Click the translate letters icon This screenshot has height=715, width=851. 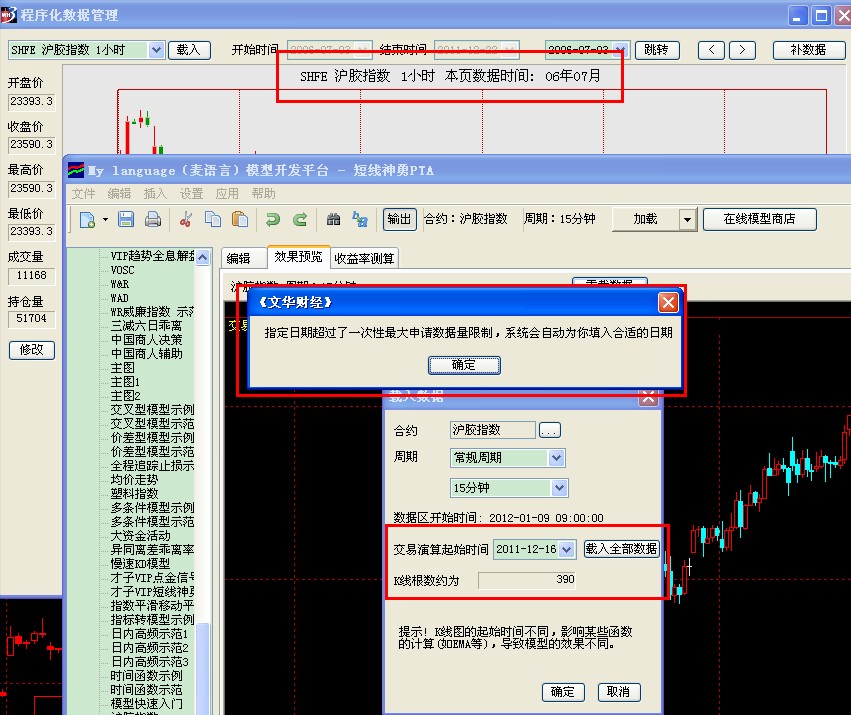[x=361, y=220]
